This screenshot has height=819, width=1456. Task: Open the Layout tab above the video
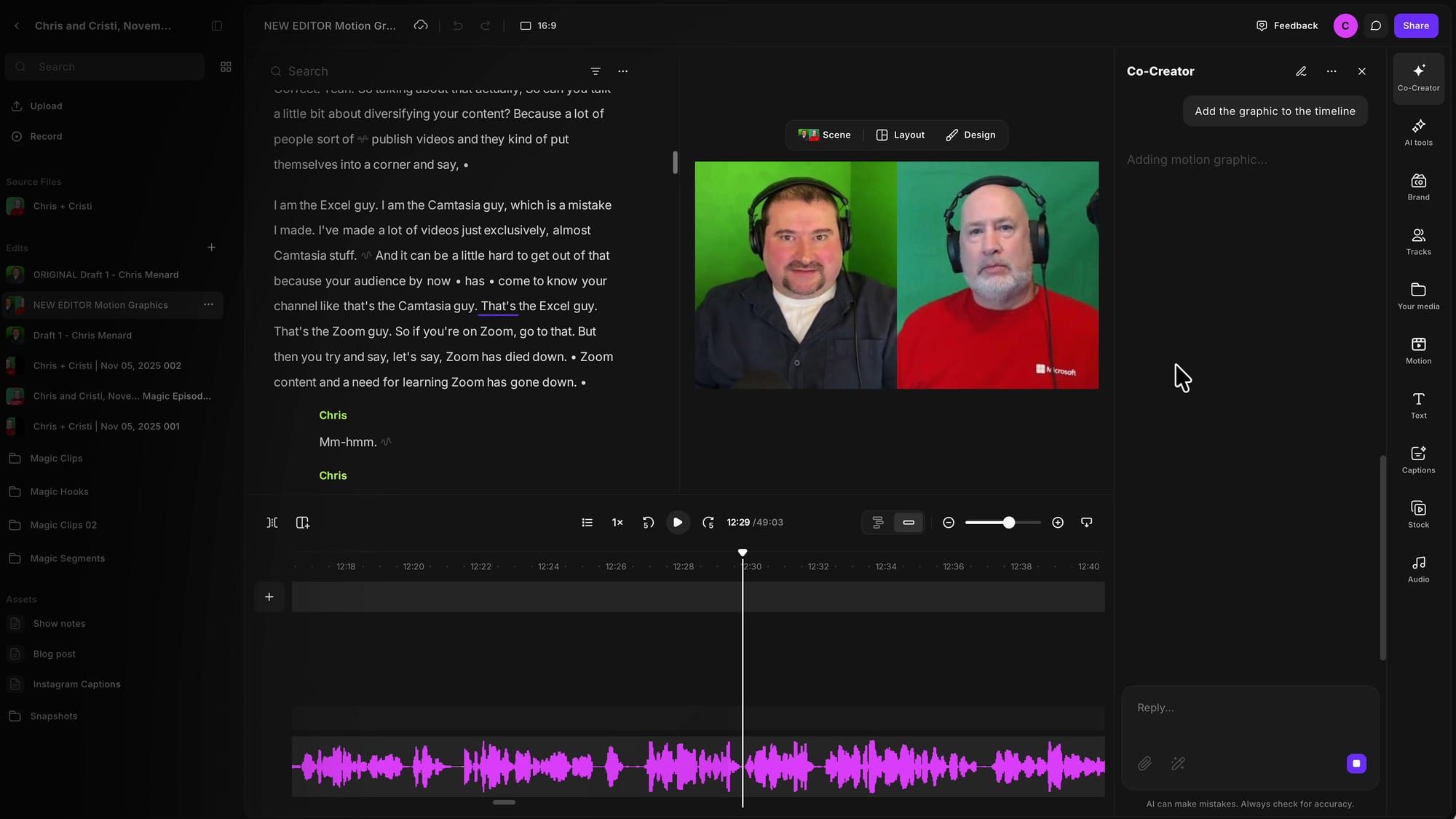[901, 135]
